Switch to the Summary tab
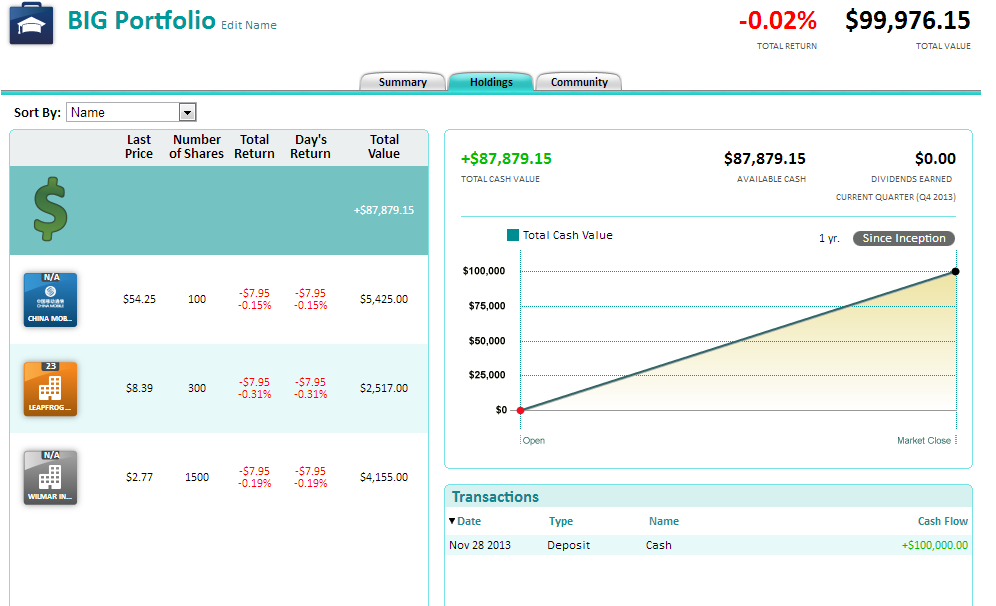Viewport: 996px width, 606px height. (x=402, y=82)
